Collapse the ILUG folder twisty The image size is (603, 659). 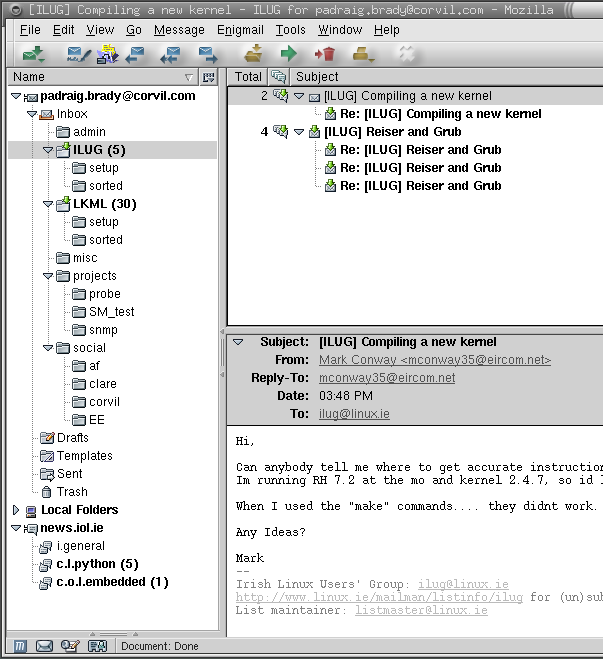(48, 150)
